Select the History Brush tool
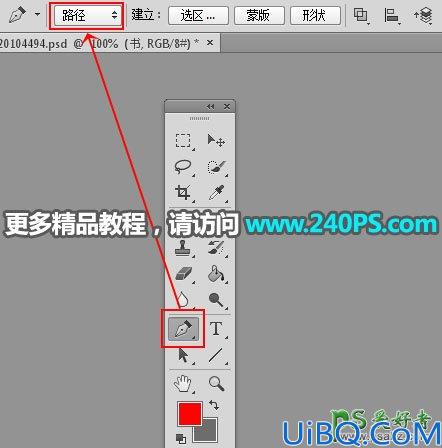Image resolution: width=442 pixels, height=448 pixels. [x=216, y=248]
